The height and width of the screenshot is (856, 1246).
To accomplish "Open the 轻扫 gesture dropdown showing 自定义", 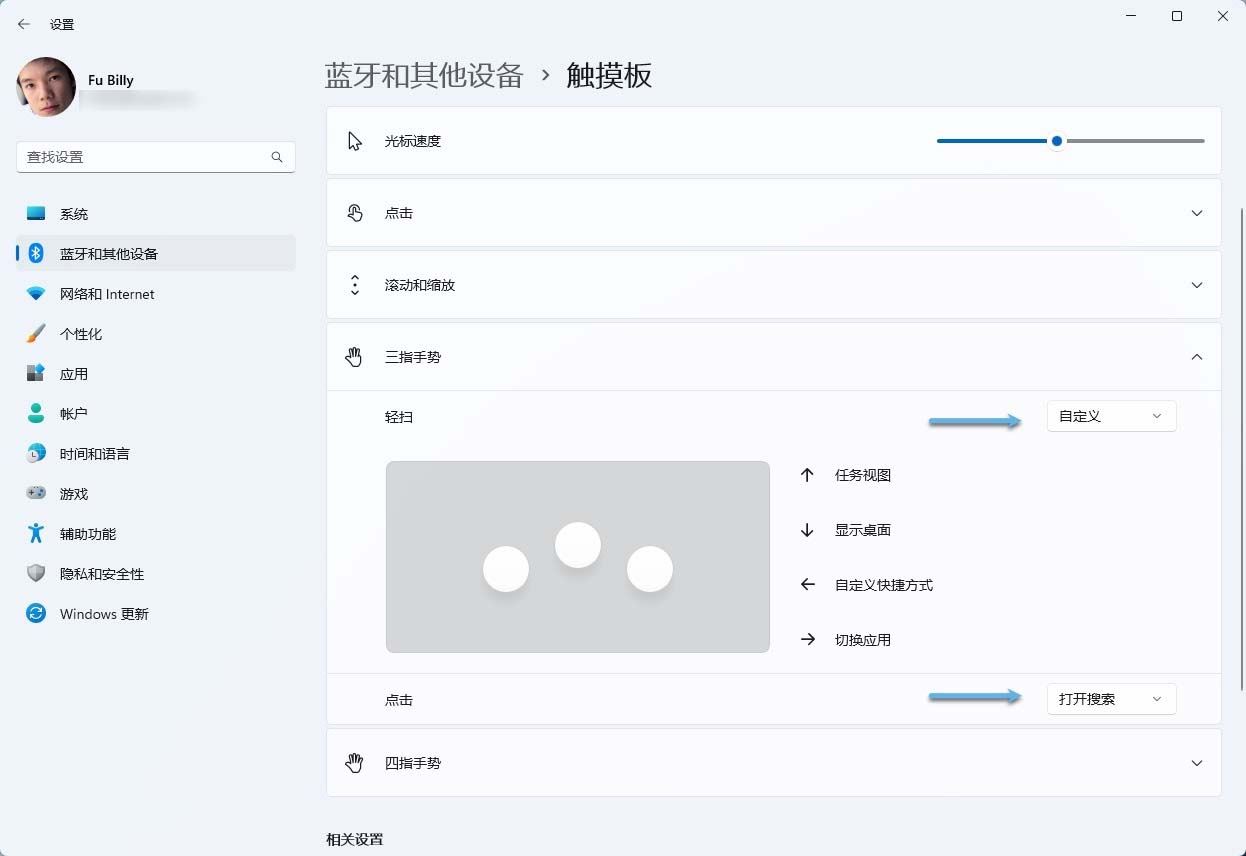I will [1111, 416].
